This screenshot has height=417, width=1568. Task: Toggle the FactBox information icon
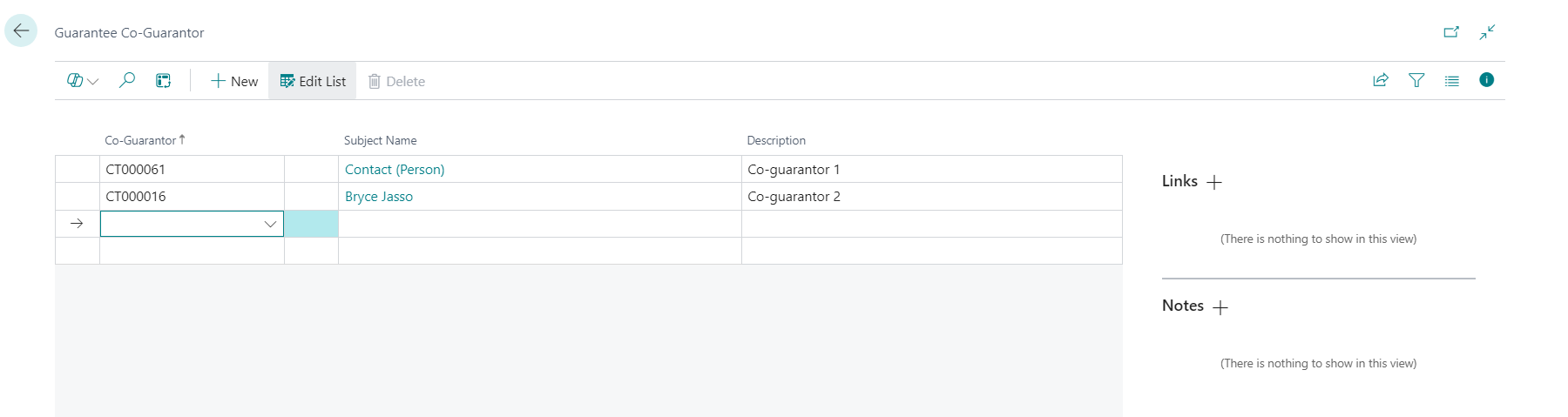[x=1486, y=80]
